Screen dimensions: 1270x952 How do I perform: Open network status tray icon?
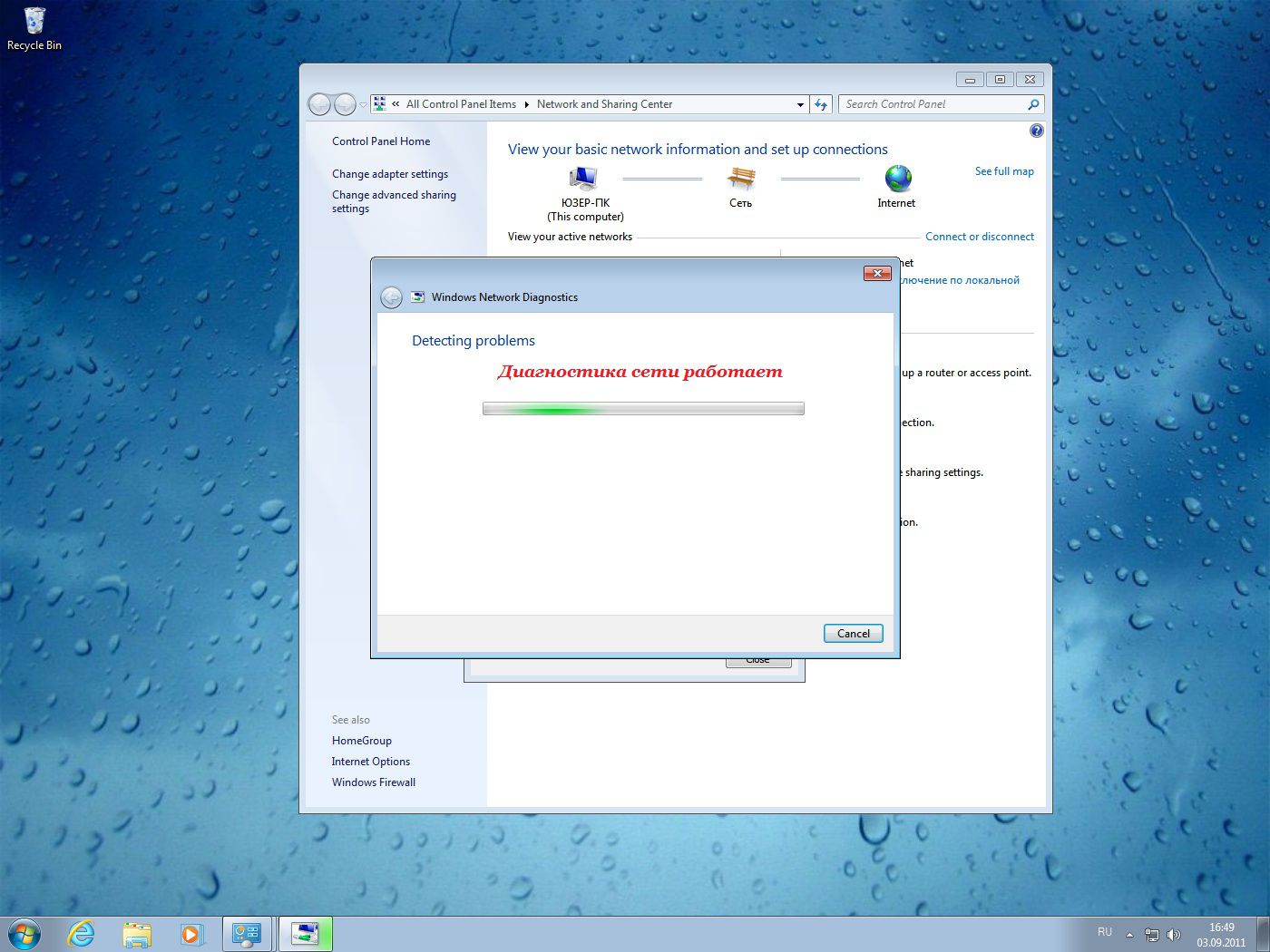[1152, 935]
